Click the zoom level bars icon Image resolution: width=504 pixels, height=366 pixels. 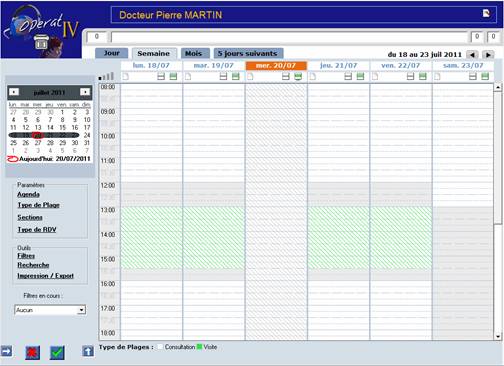point(107,76)
